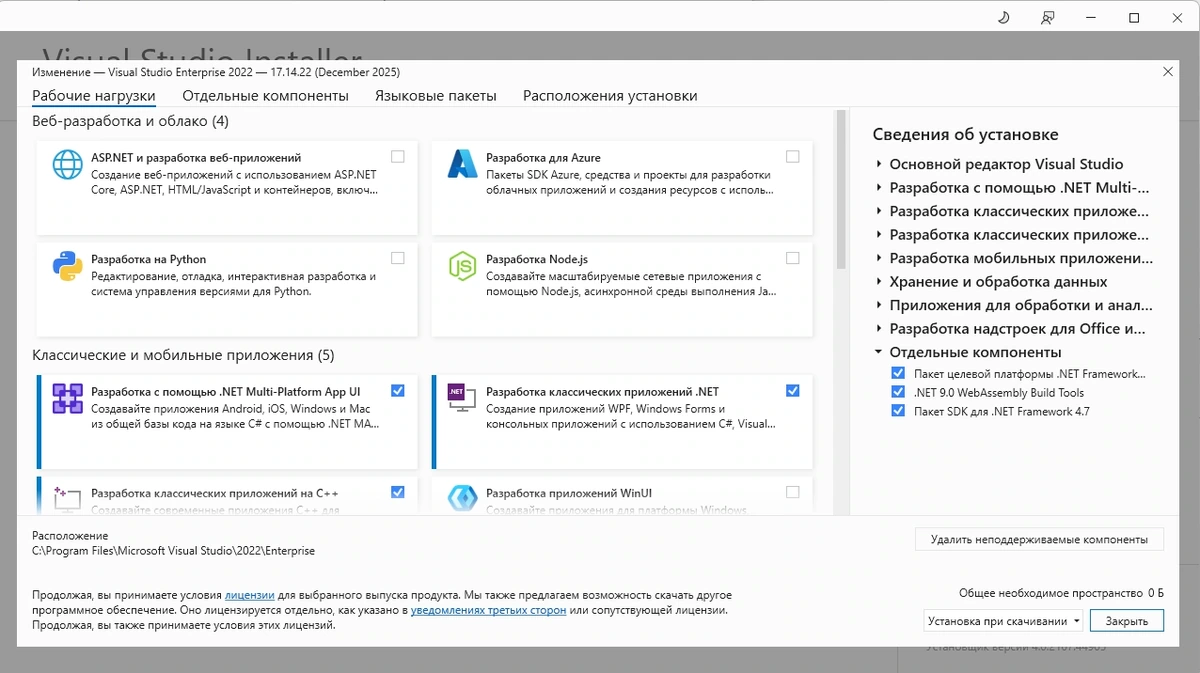Close the modification dialog with X icon

click(x=1167, y=71)
